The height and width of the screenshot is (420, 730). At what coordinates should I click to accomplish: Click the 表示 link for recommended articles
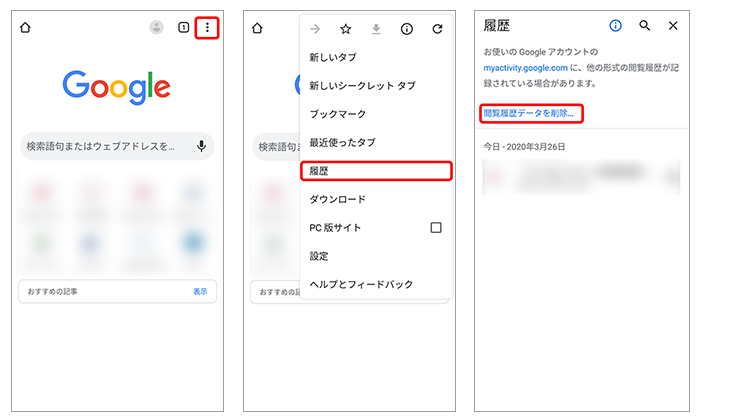tap(200, 291)
